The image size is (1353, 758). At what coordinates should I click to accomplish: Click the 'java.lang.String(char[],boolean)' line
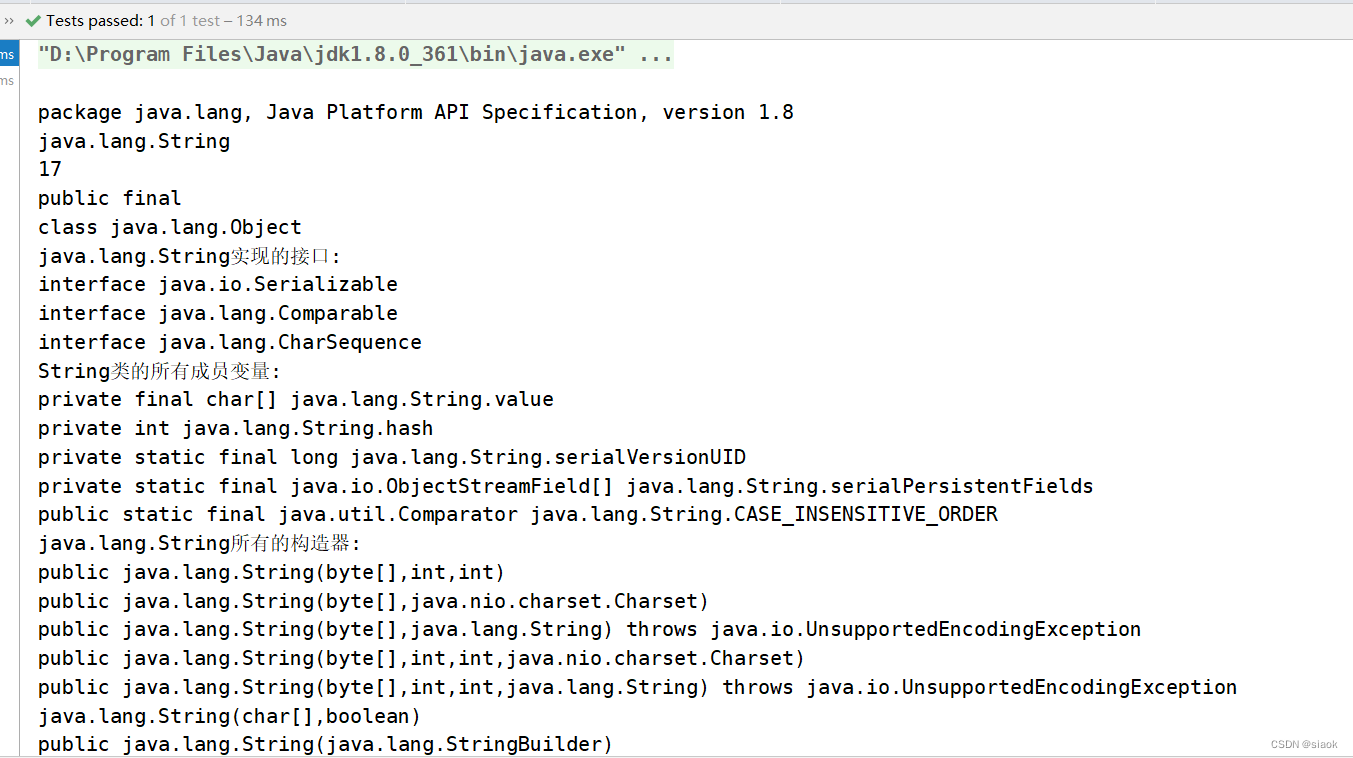pyautogui.click(x=230, y=716)
